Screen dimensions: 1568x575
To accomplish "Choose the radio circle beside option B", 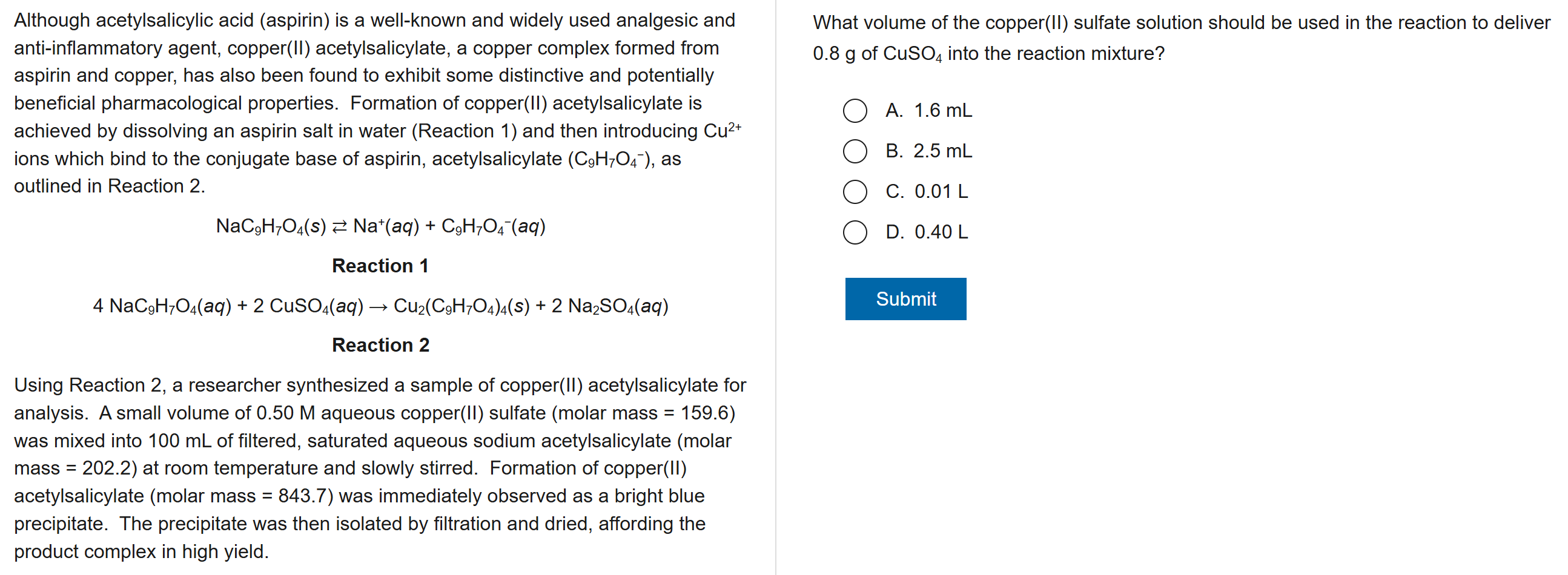I will [x=855, y=151].
